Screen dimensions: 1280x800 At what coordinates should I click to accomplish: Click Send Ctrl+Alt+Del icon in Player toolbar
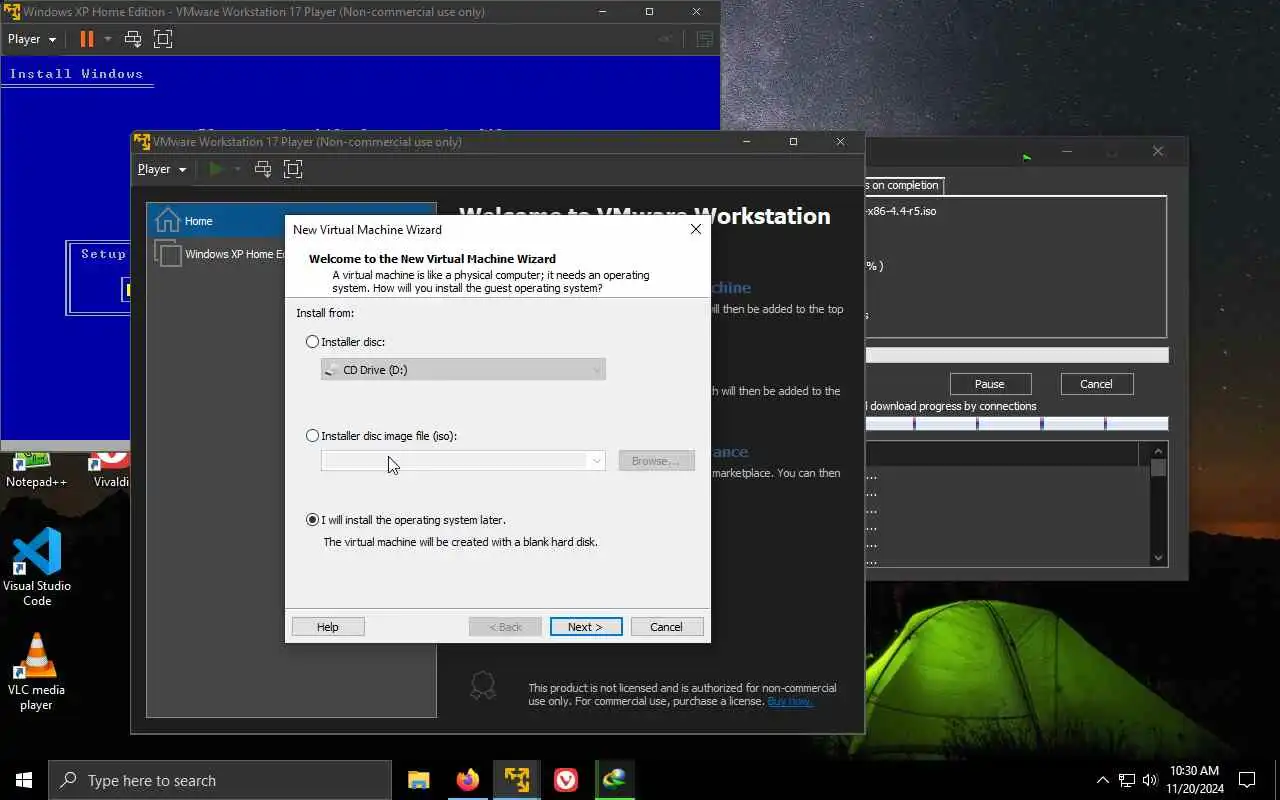tap(263, 169)
